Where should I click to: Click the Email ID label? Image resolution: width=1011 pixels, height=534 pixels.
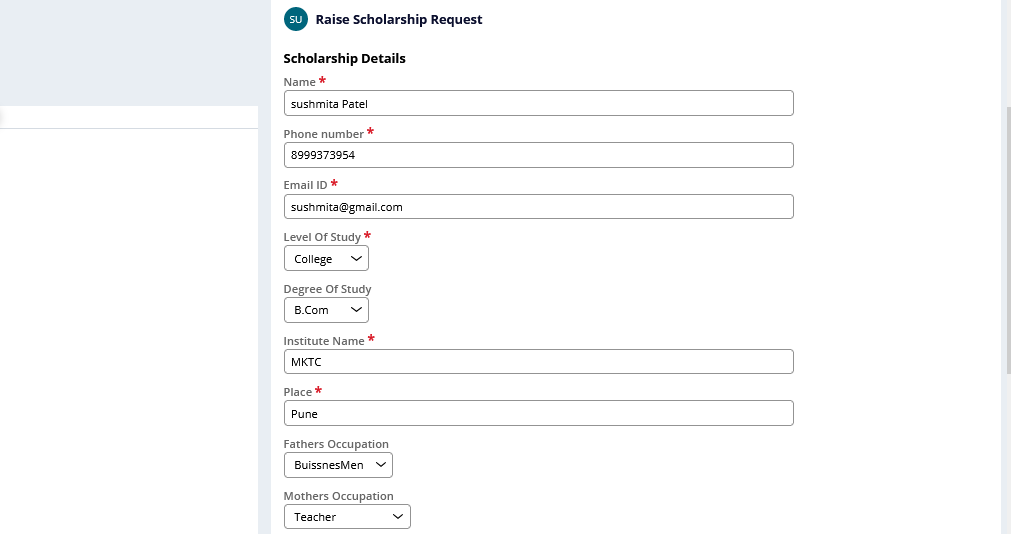pos(305,185)
